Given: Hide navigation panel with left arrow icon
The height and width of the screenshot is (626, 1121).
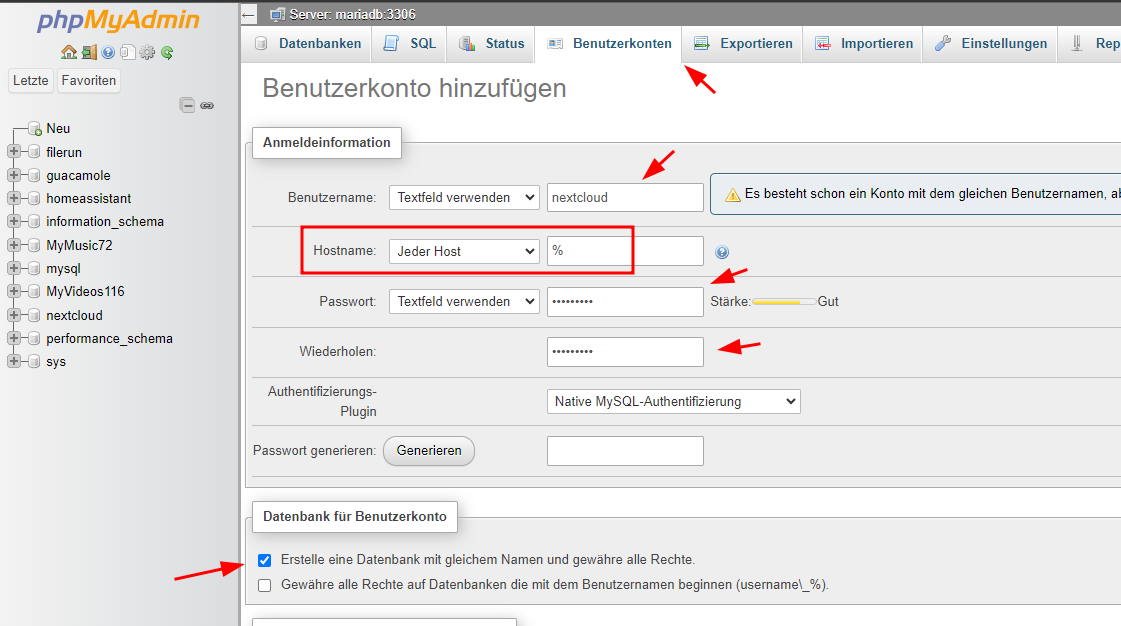Looking at the screenshot, I should click(x=248, y=14).
